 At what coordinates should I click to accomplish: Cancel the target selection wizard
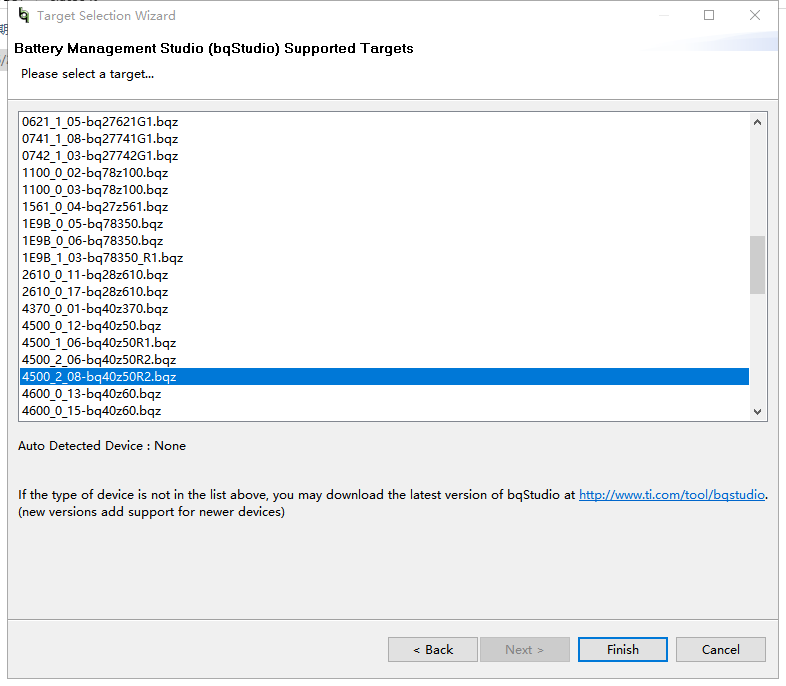[720, 650]
